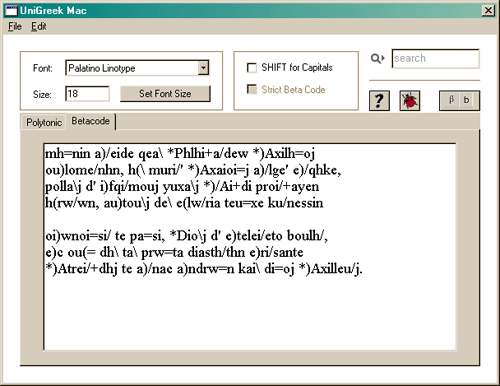The image size is (500, 386).
Task: Toggle the Strict Beta Code checkbox
Action: [252, 89]
